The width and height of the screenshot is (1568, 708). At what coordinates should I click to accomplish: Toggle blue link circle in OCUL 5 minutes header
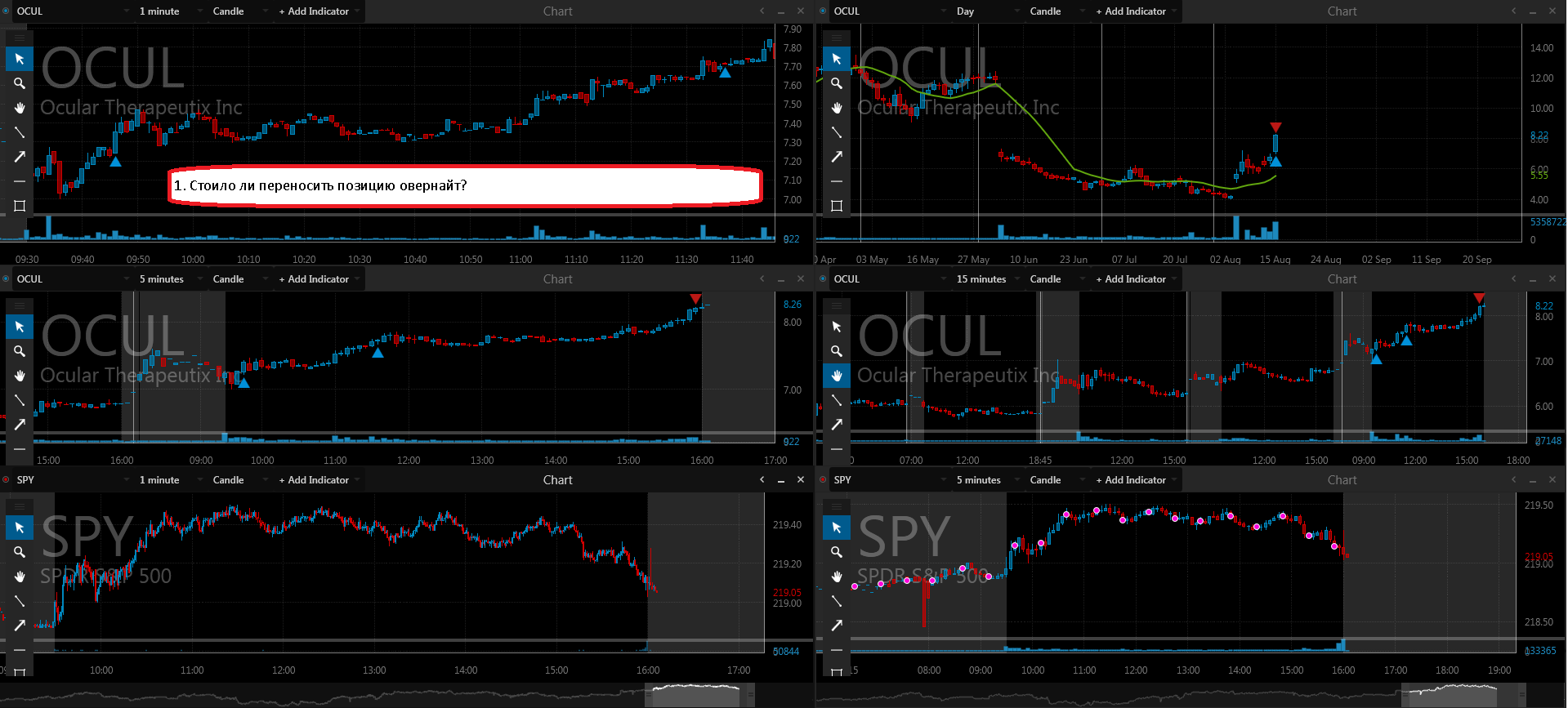(6, 278)
